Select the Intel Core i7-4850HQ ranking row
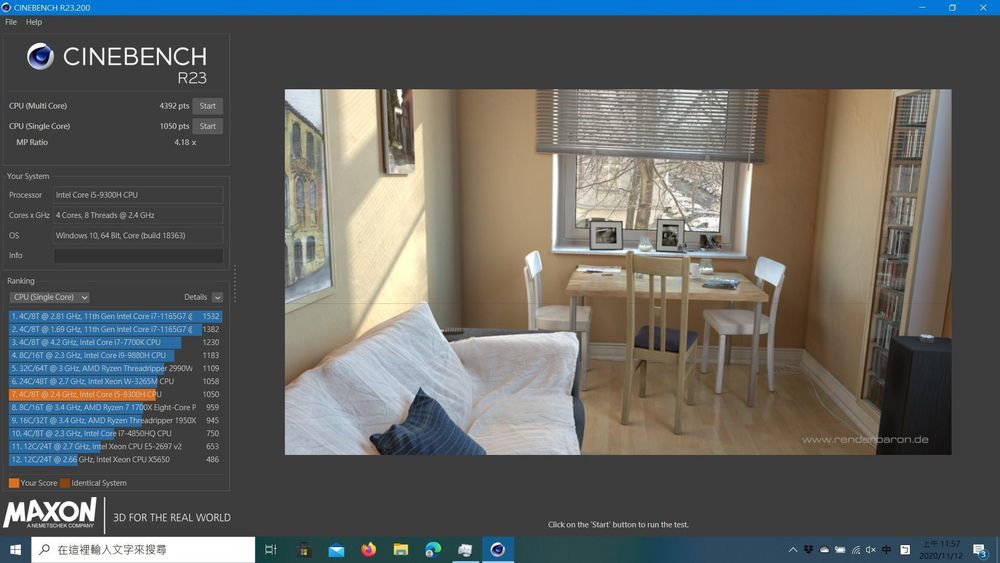1000x563 pixels. 115,434
